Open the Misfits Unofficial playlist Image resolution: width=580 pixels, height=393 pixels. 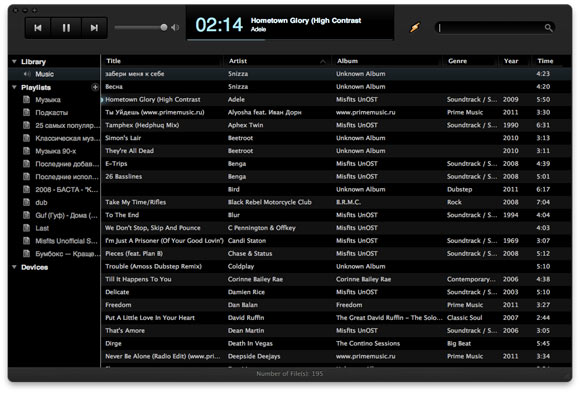pos(54,241)
